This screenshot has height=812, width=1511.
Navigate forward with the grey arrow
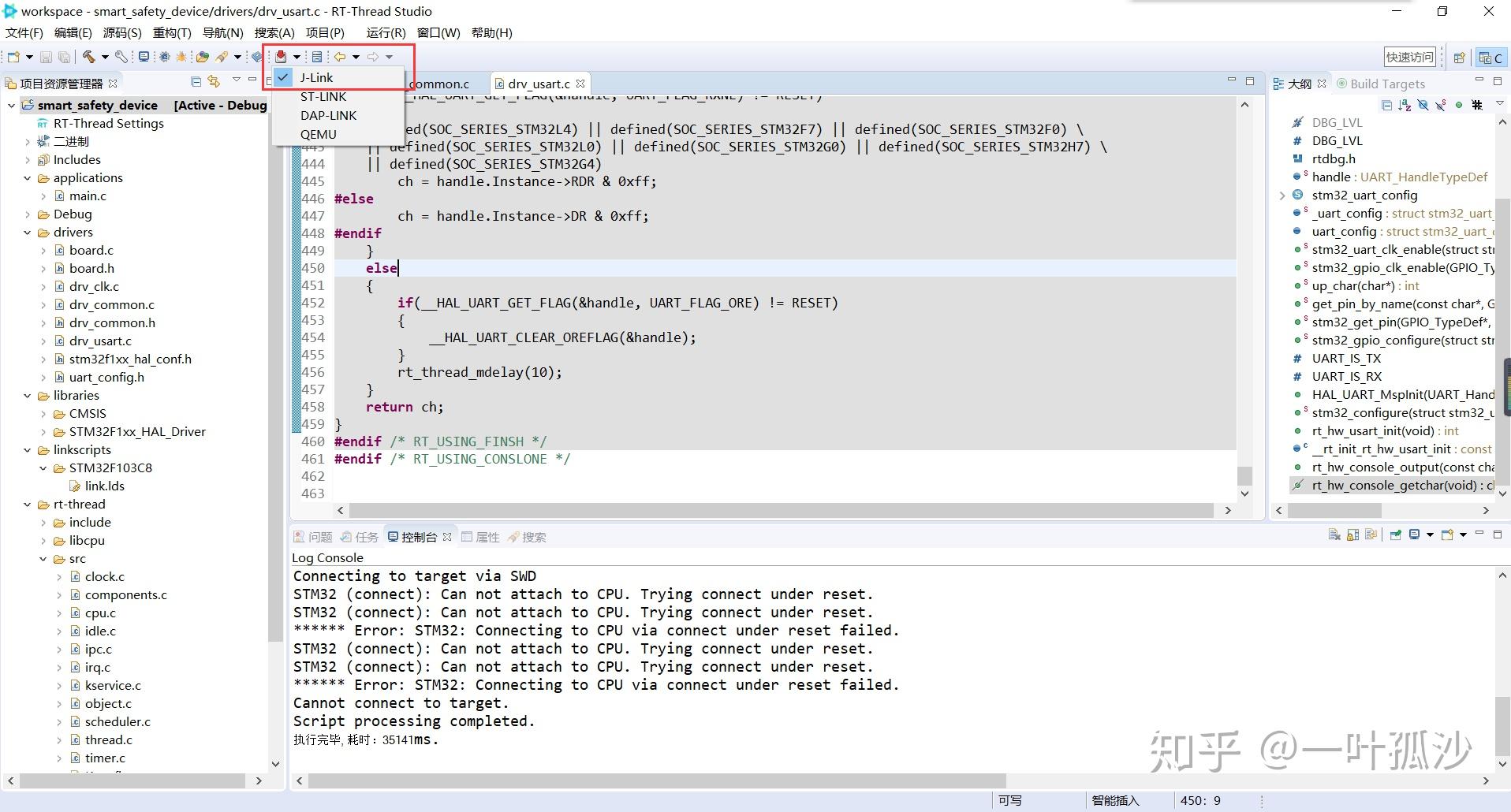click(x=372, y=57)
